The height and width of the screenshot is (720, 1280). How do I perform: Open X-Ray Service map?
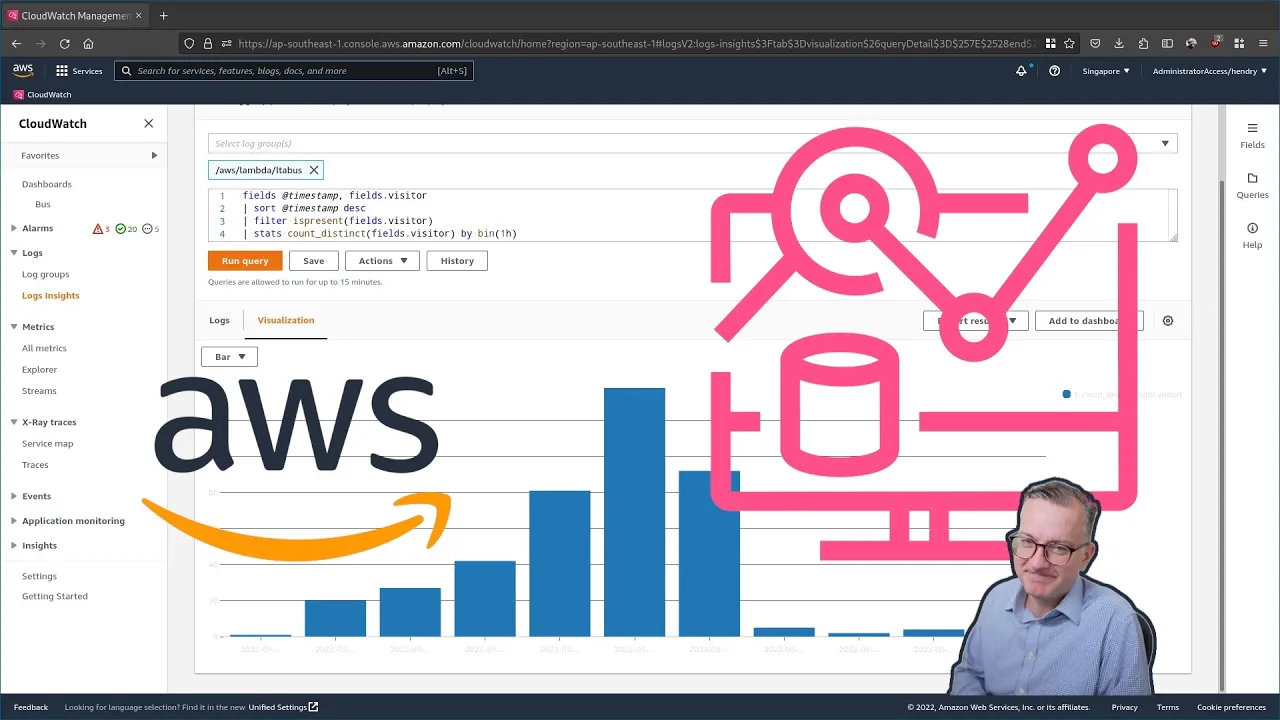48,443
